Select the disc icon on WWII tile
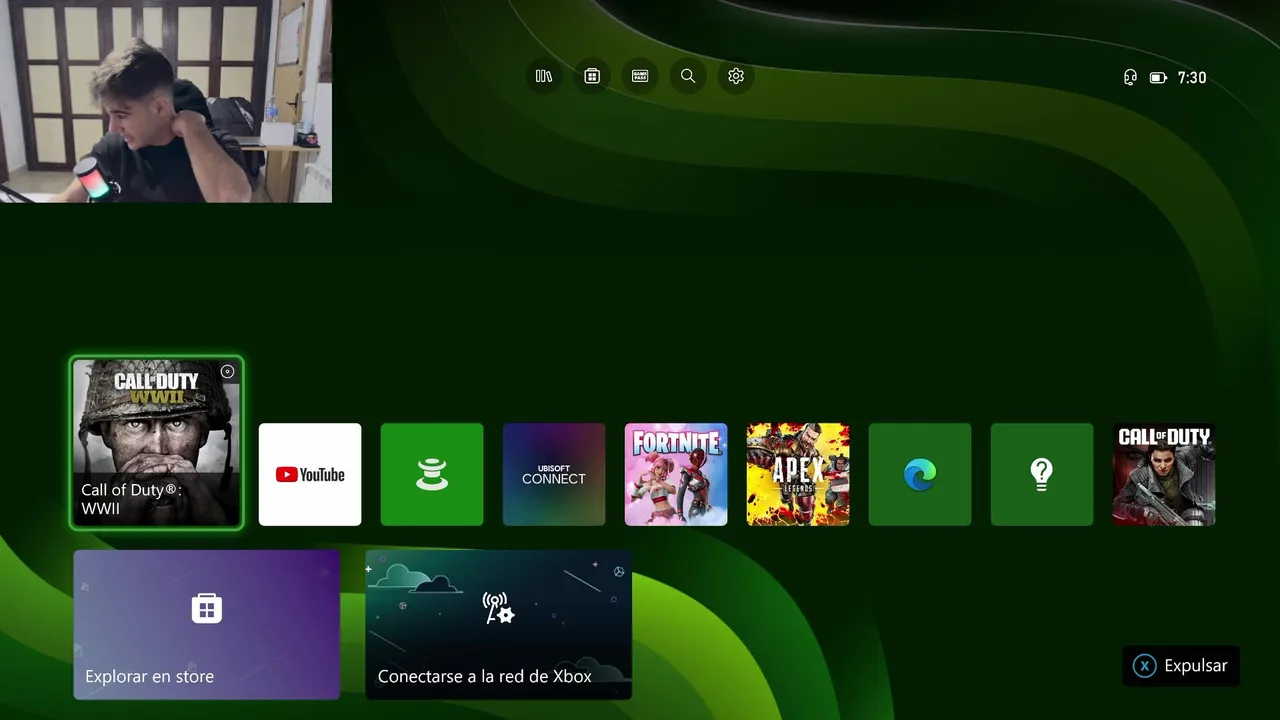Screen dimensions: 1280x720 pos(227,371)
